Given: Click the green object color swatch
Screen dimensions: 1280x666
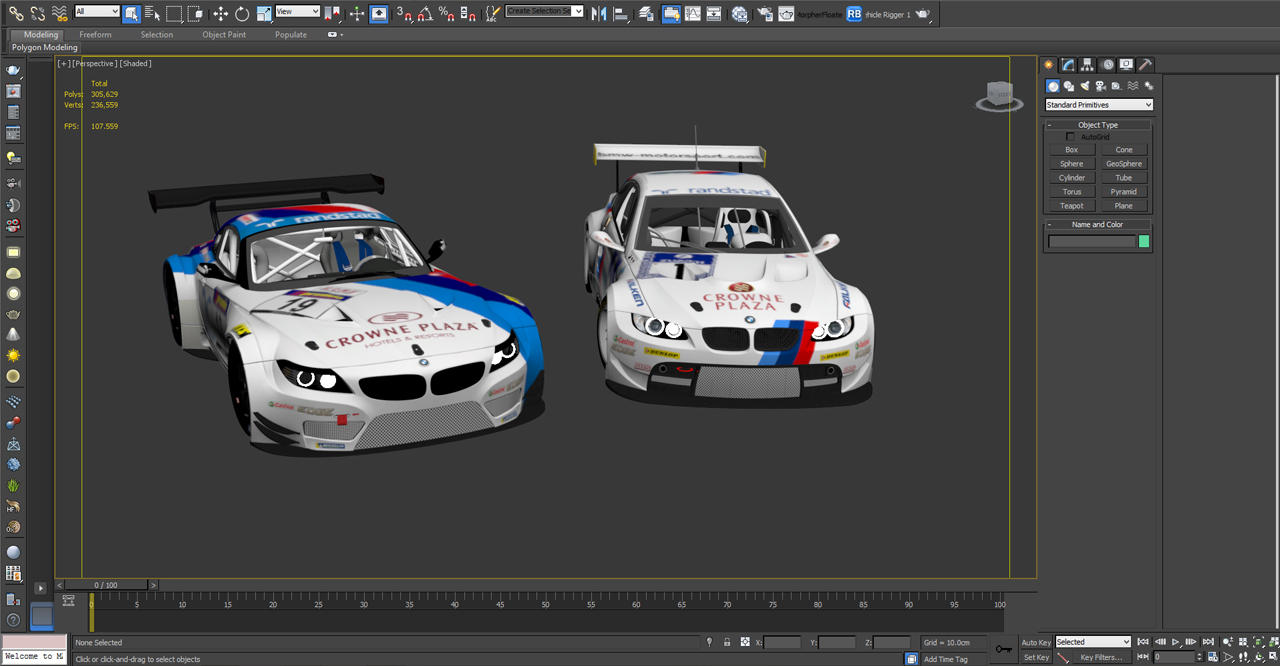Looking at the screenshot, I should [1144, 241].
